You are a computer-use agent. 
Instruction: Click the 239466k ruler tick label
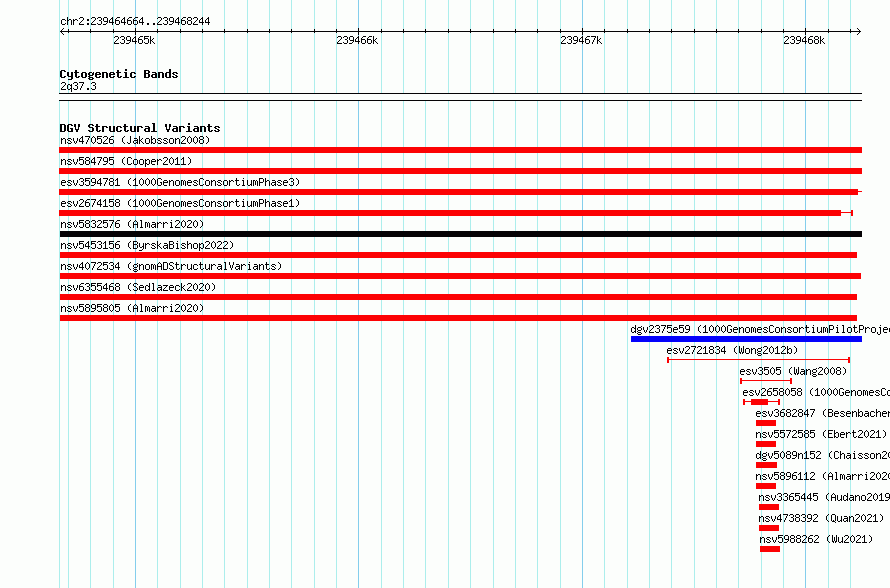click(x=357, y=40)
